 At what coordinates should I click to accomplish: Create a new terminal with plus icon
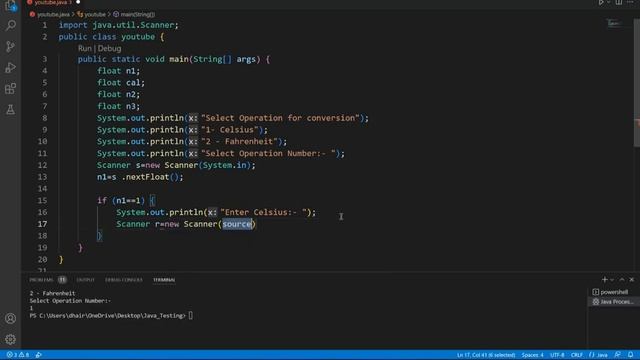coord(604,280)
